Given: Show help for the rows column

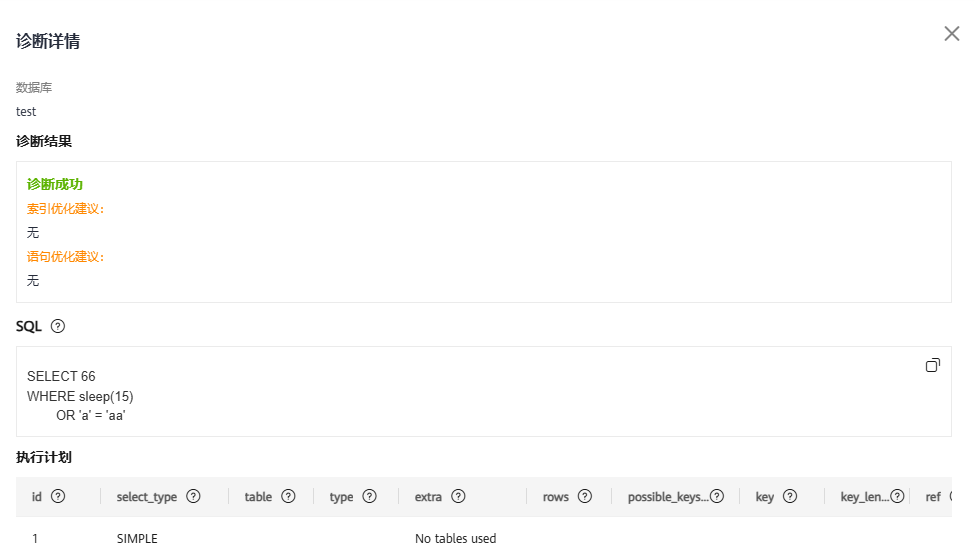Looking at the screenshot, I should click(x=585, y=496).
